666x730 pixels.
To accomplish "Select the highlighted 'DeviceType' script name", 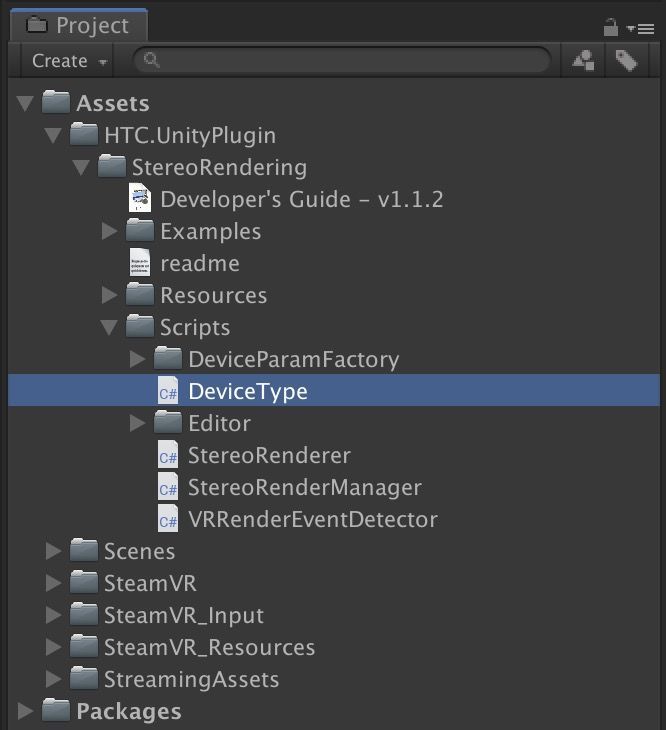I will coord(248,392).
